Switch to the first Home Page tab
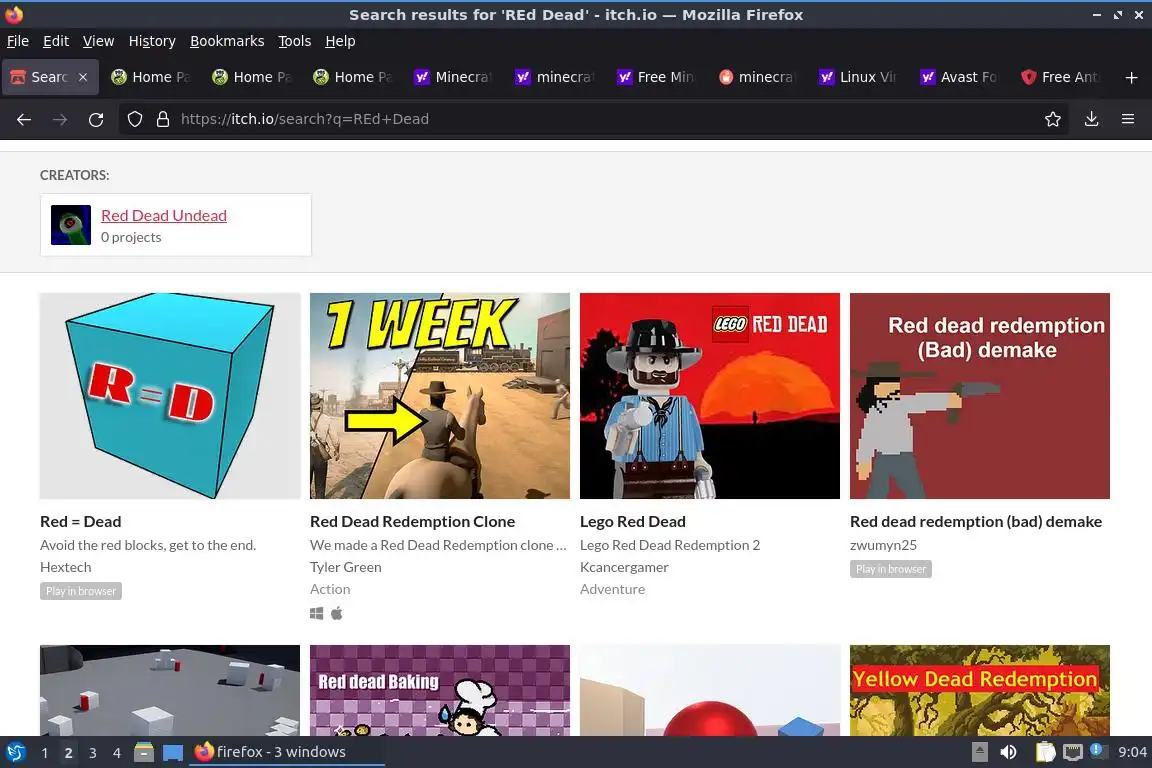This screenshot has height=768, width=1152. 151,77
